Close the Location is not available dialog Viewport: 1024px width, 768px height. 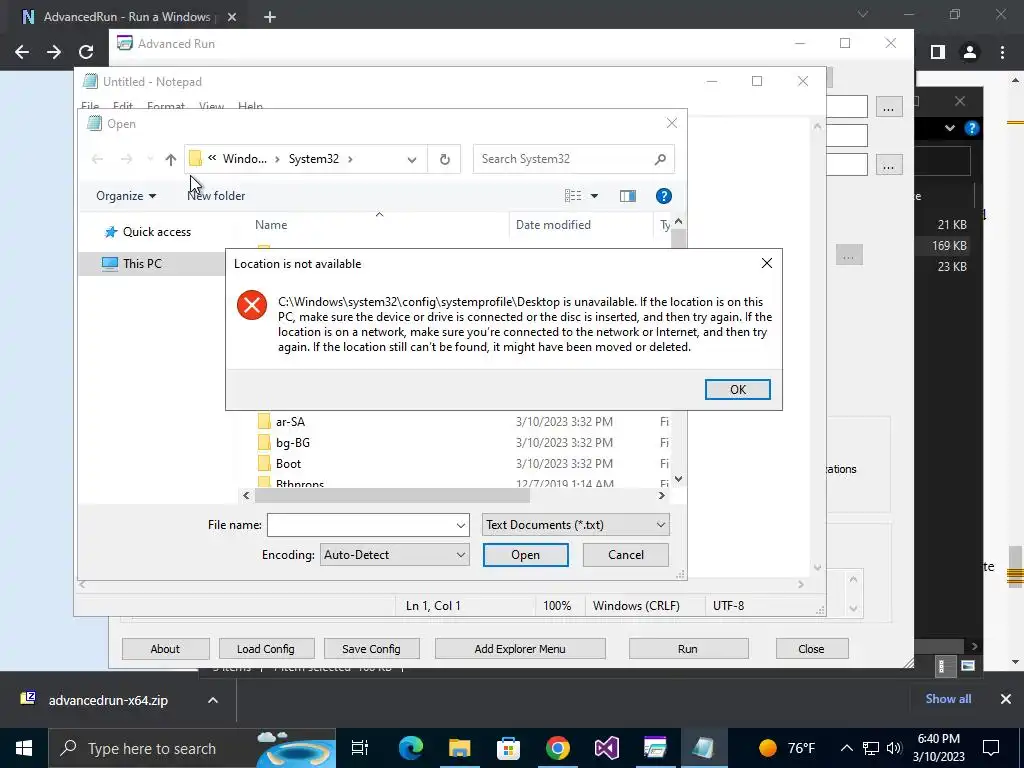pyautogui.click(x=767, y=263)
